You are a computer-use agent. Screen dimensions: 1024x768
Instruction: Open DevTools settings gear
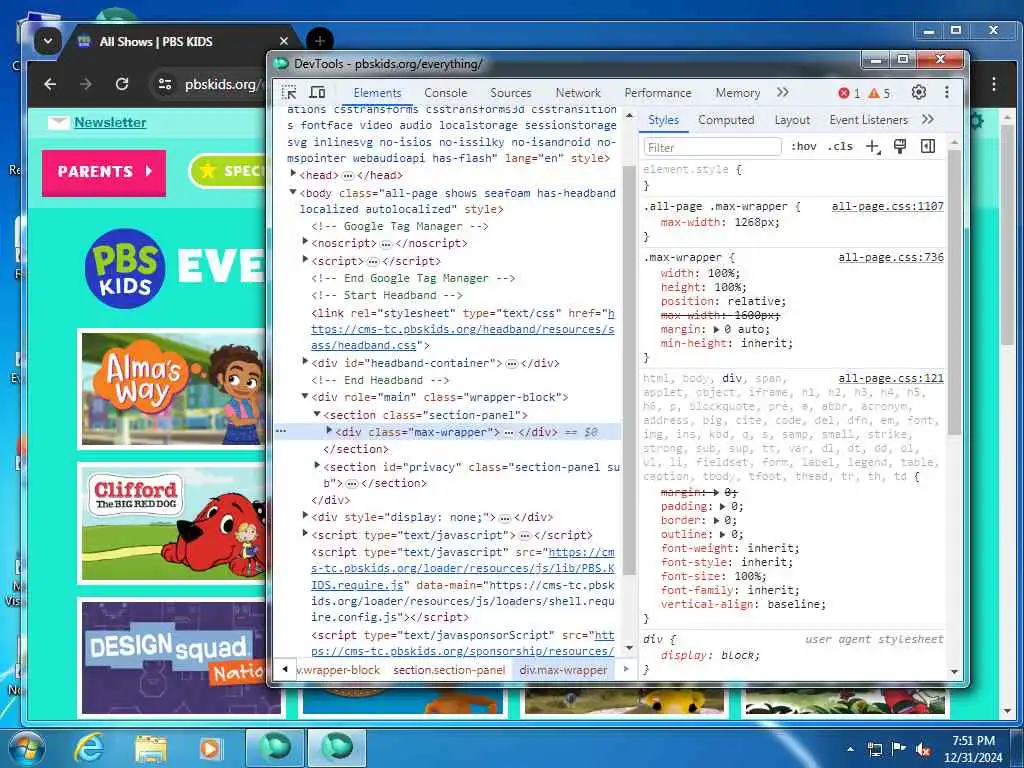918,93
